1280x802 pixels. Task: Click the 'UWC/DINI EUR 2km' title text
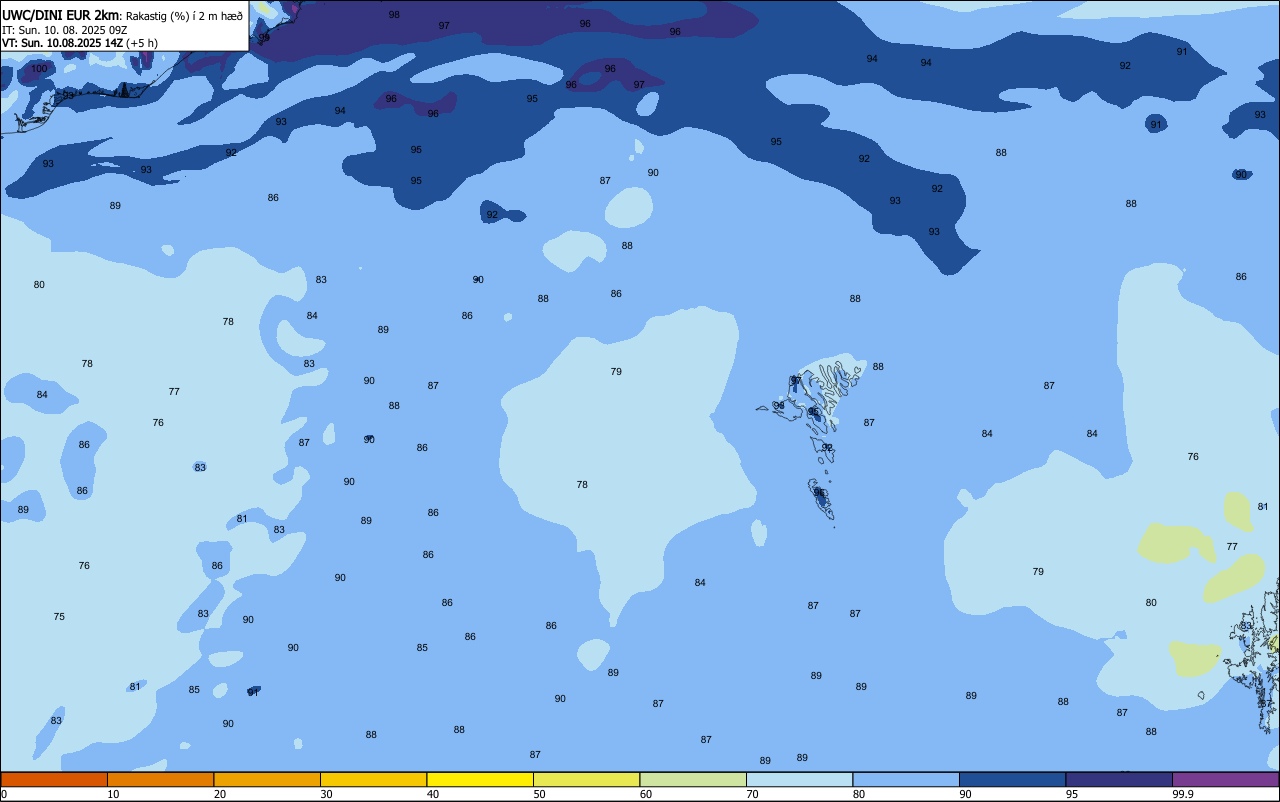pyautogui.click(x=60, y=15)
